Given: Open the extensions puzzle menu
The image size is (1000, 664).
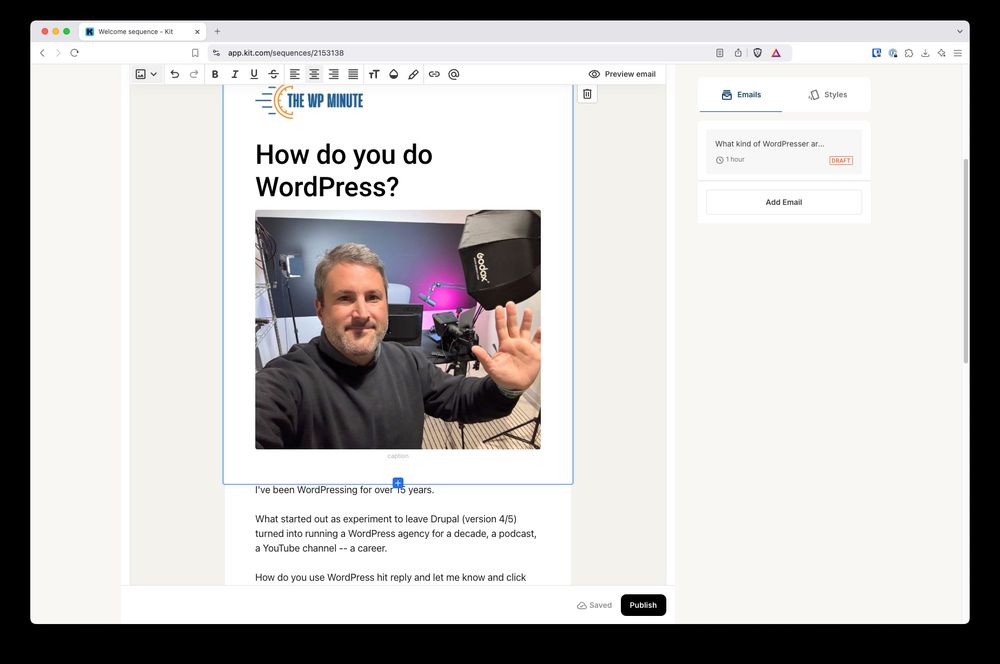Looking at the screenshot, I should point(909,53).
